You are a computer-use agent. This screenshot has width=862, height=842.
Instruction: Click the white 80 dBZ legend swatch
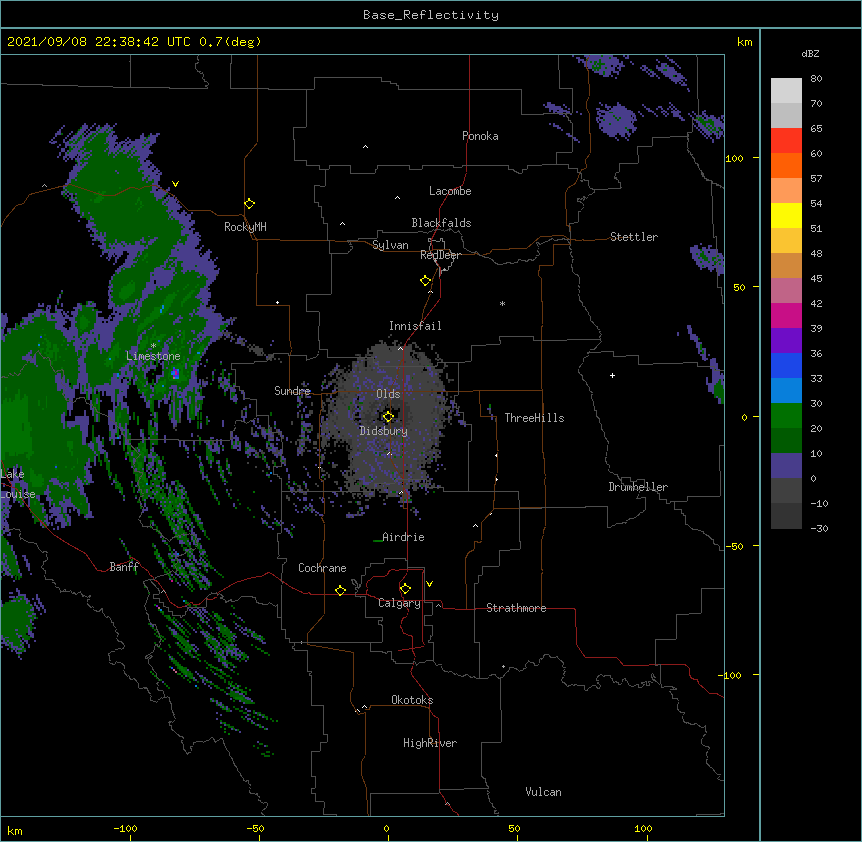point(786,91)
